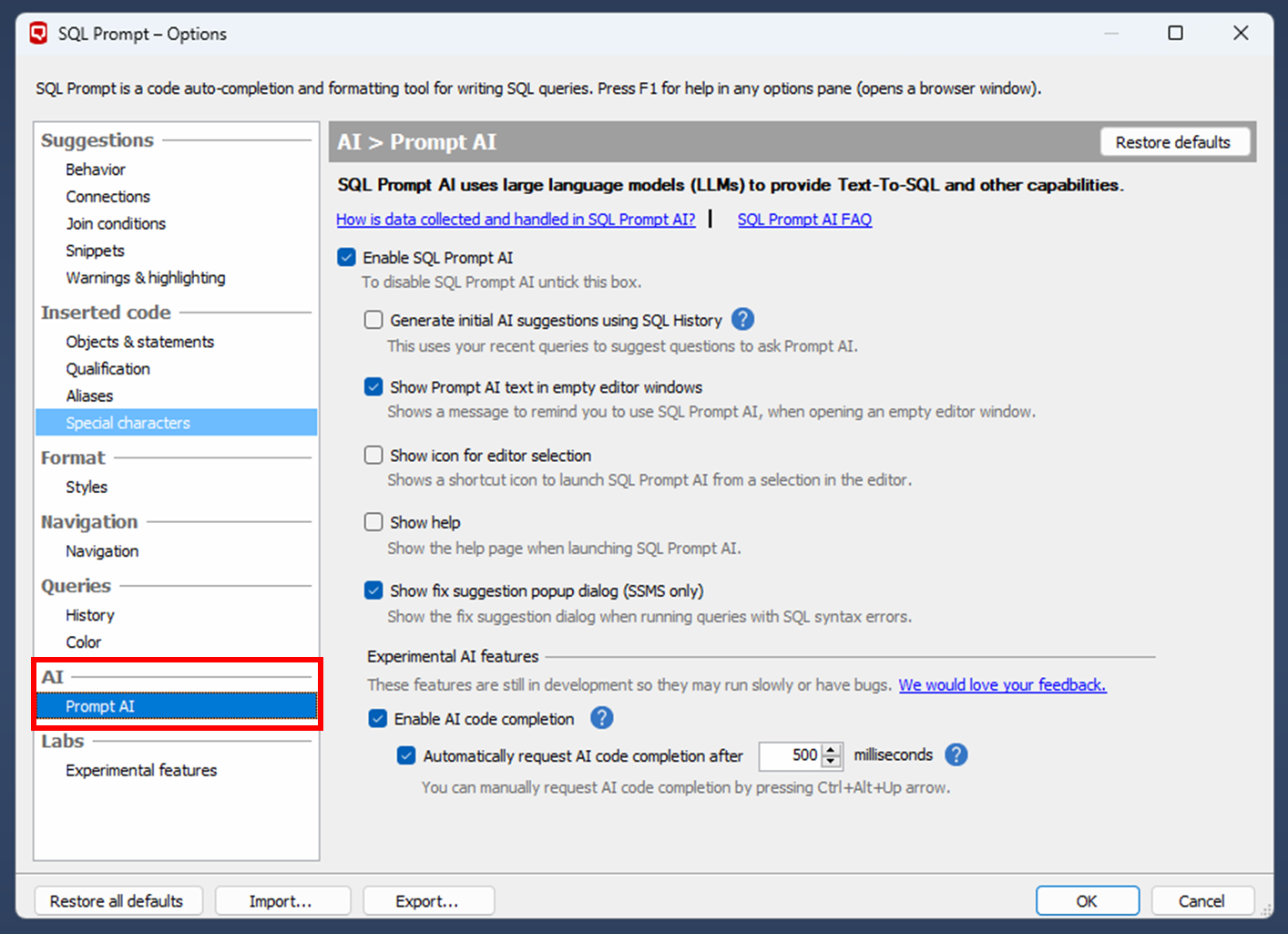The image size is (1288, 934).
Task: Click help icon beside SQL History suggestions
Action: 742,320
